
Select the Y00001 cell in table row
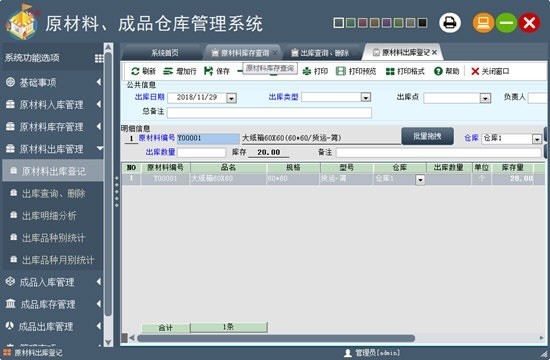[165, 179]
